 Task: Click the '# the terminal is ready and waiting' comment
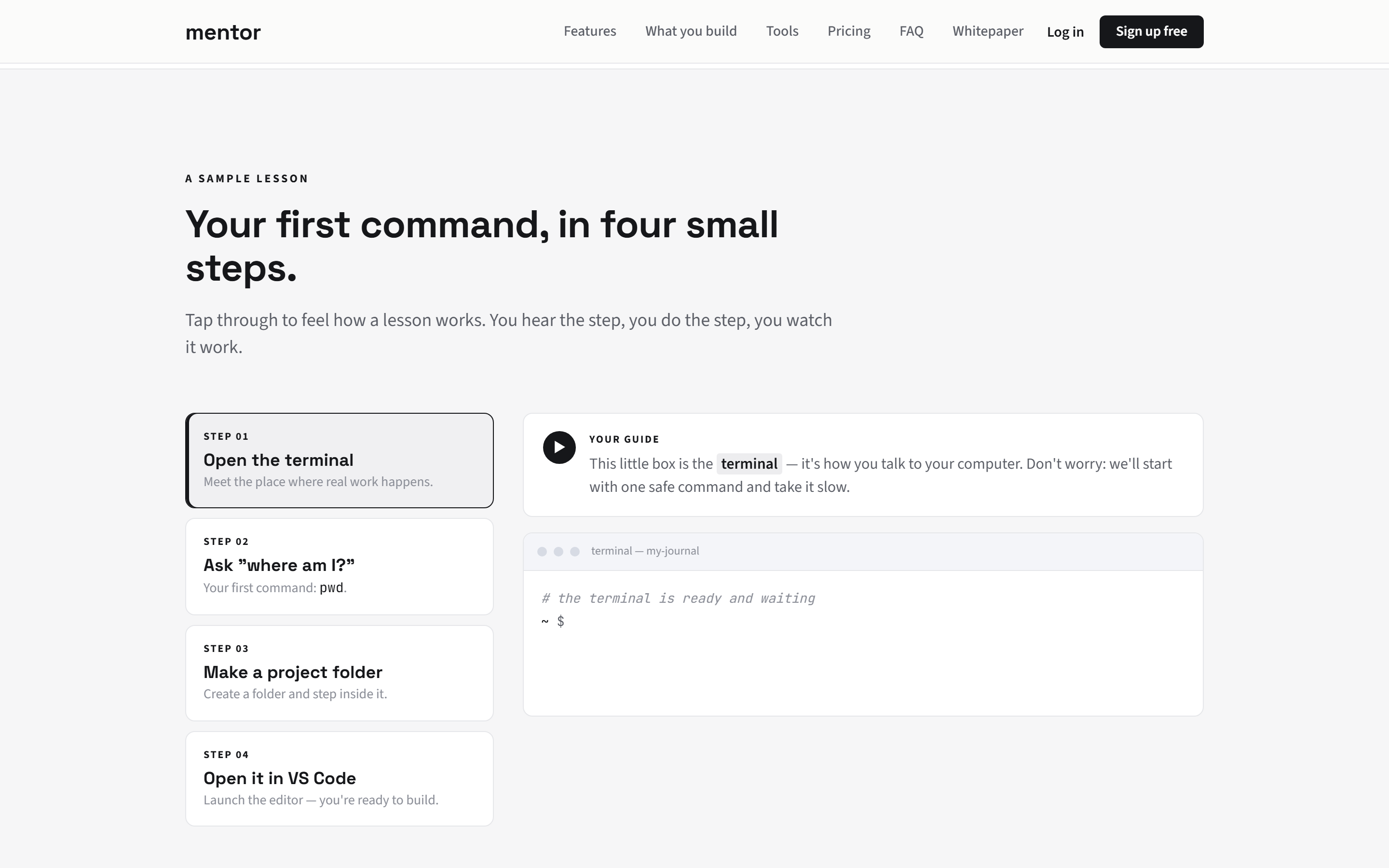(x=678, y=598)
